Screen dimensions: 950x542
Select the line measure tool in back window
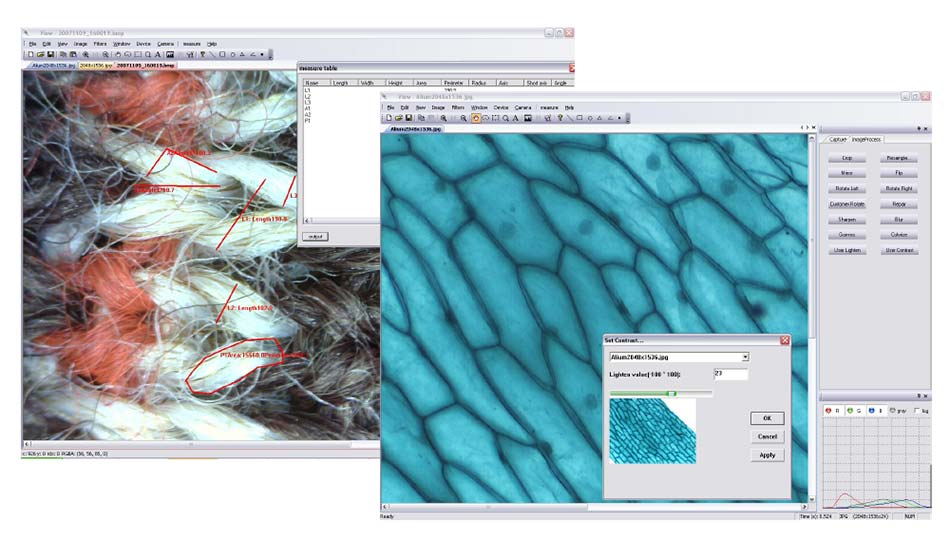click(213, 55)
